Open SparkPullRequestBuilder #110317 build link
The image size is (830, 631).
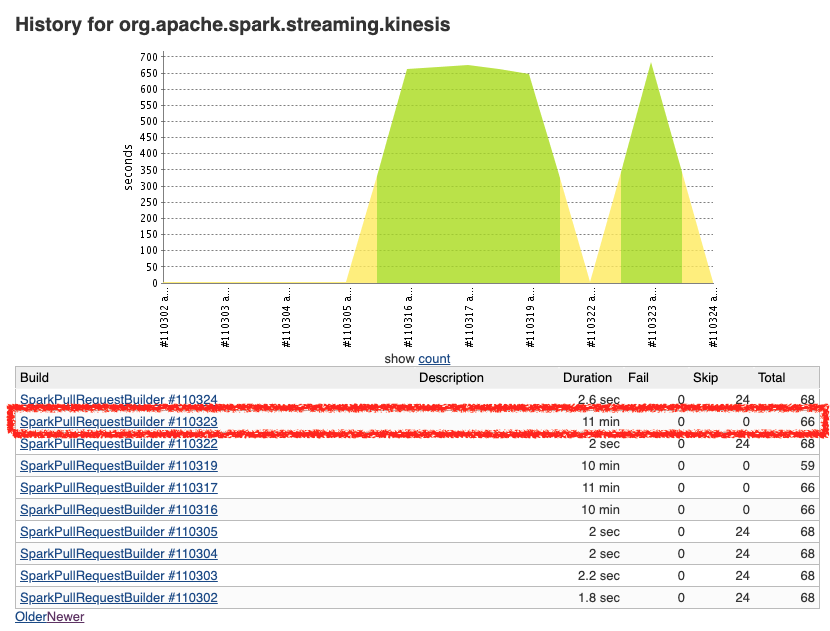point(119,488)
